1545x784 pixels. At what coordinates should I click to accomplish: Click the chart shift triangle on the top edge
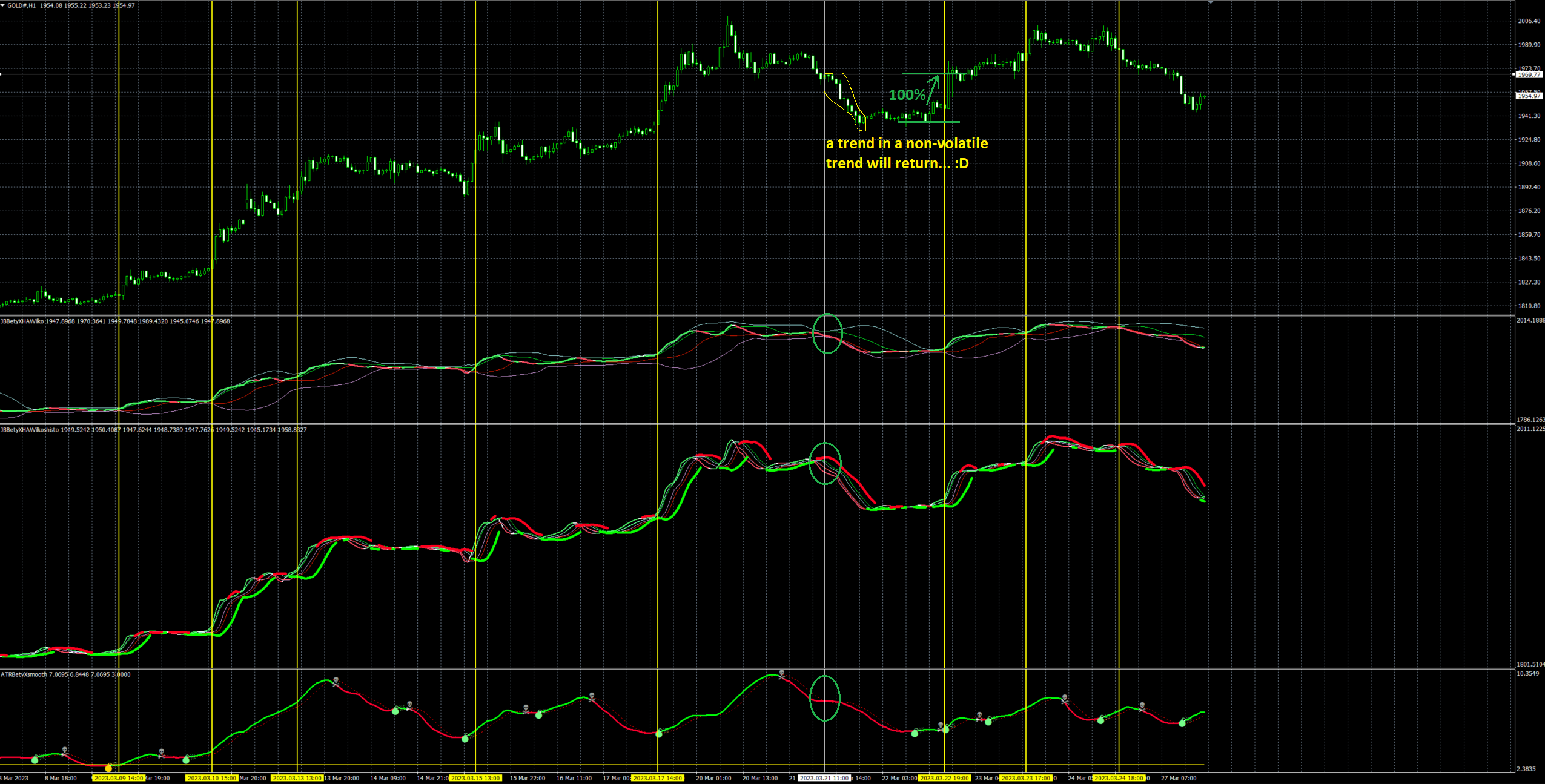[x=1211, y=2]
